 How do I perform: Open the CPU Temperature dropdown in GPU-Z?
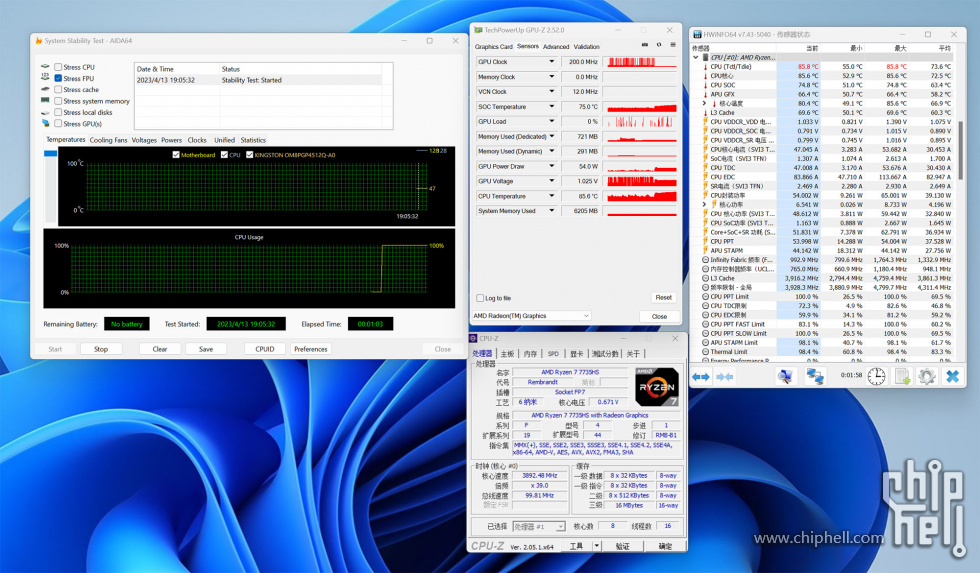pos(551,196)
